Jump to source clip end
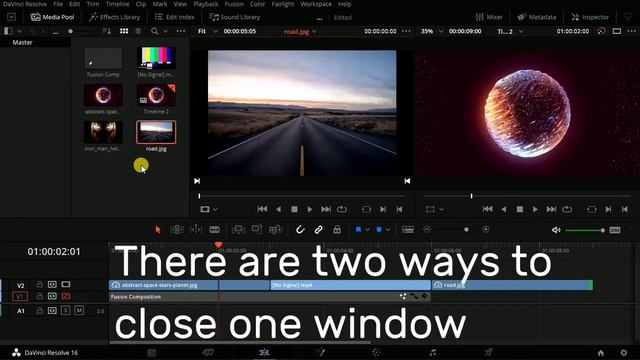This screenshot has height=360, width=640. pos(326,209)
